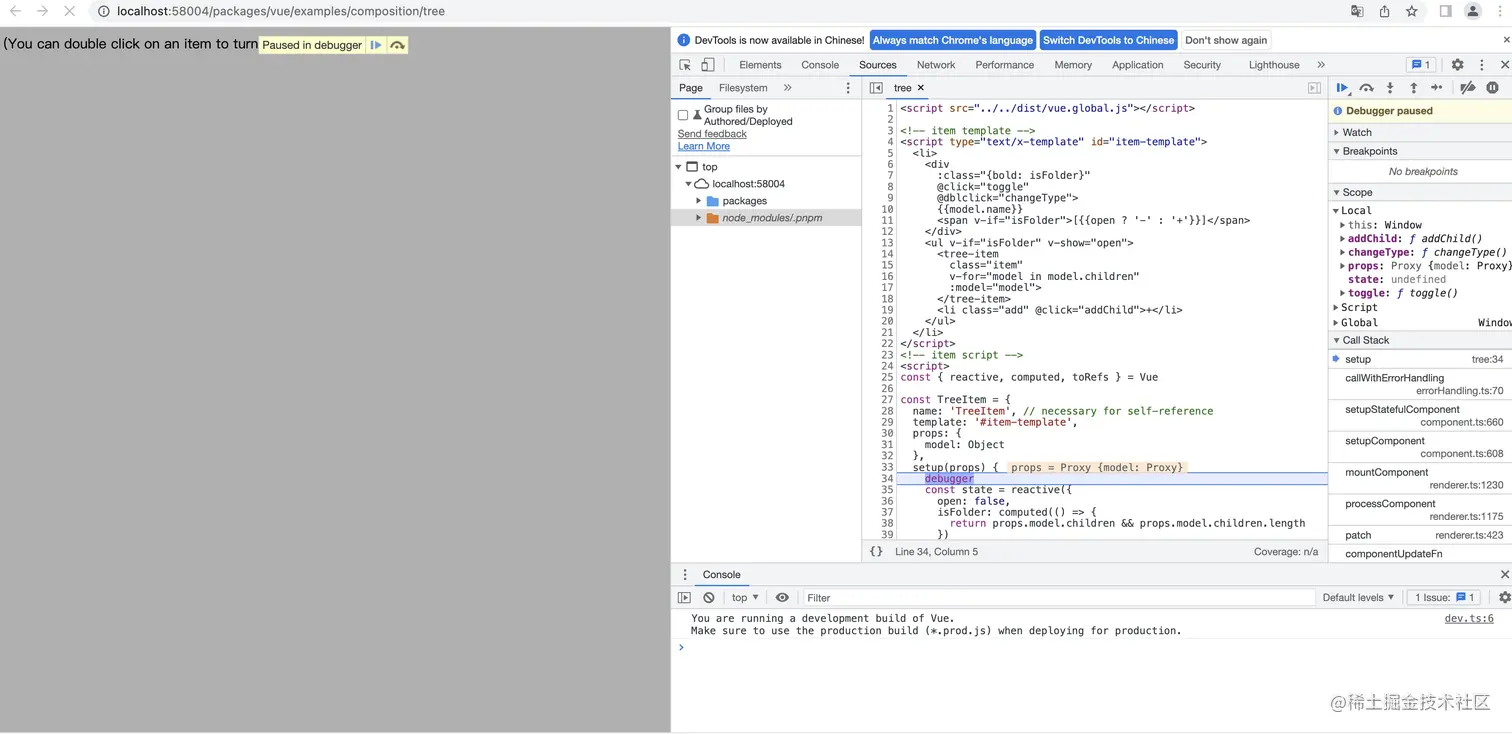Open DevTools settings gear

point(1457,65)
